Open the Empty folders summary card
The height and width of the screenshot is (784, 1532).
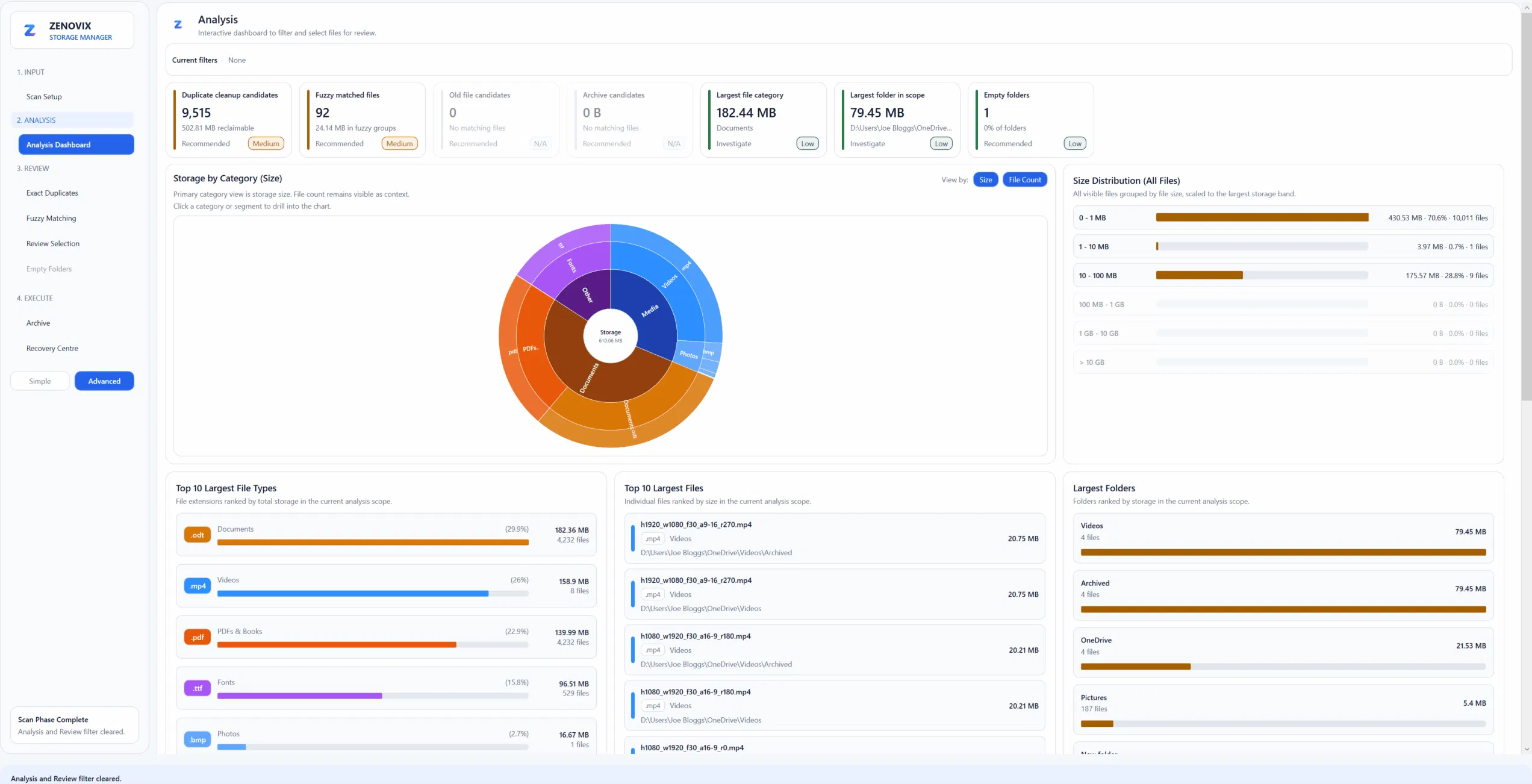point(1031,120)
